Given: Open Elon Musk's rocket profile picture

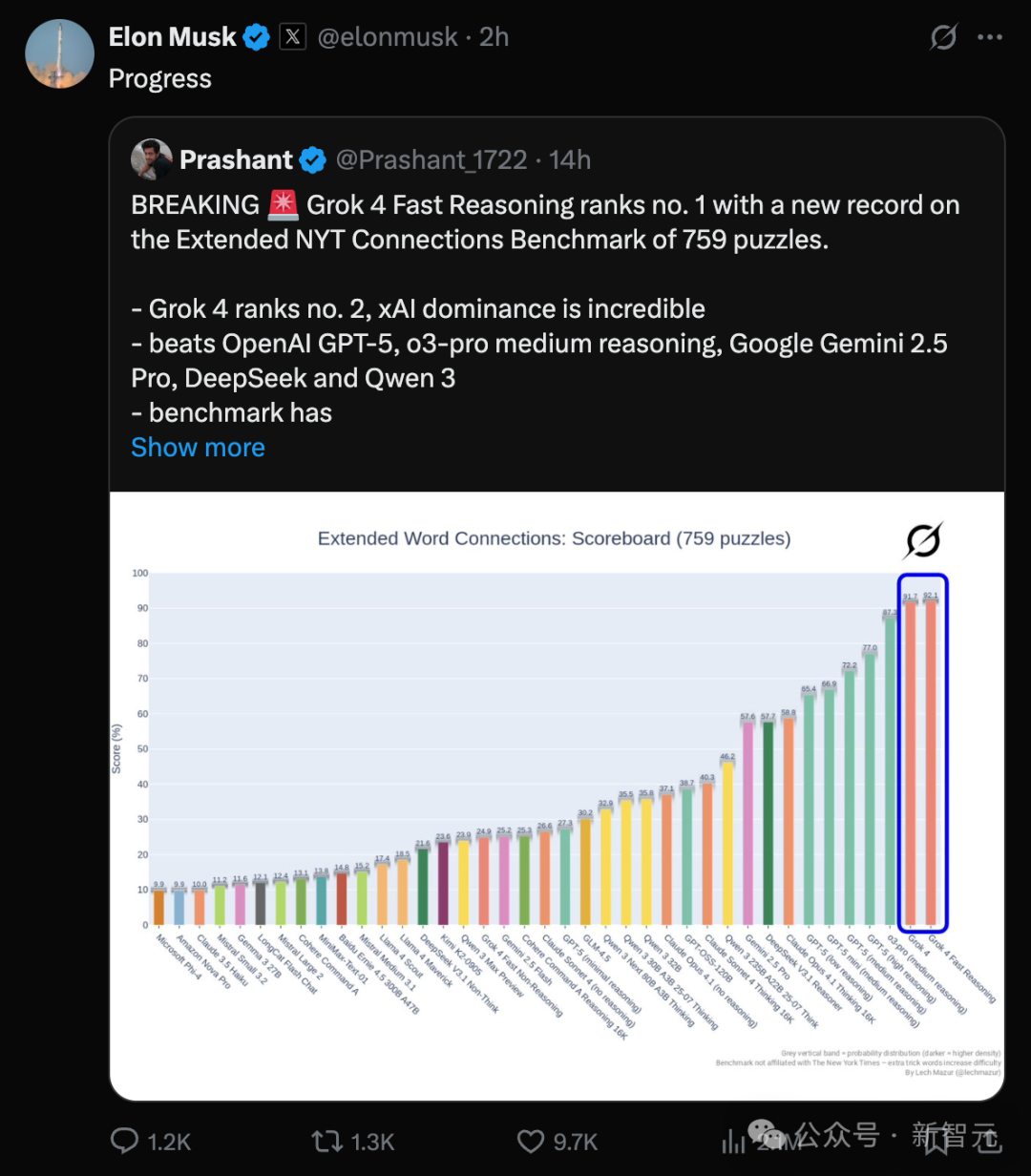Looking at the screenshot, I should click(x=59, y=53).
